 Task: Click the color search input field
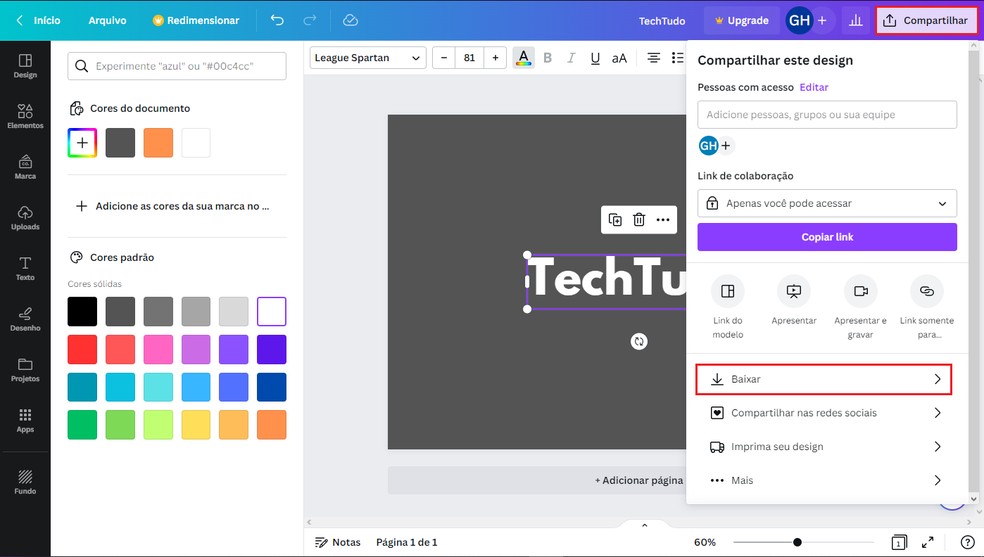[178, 66]
